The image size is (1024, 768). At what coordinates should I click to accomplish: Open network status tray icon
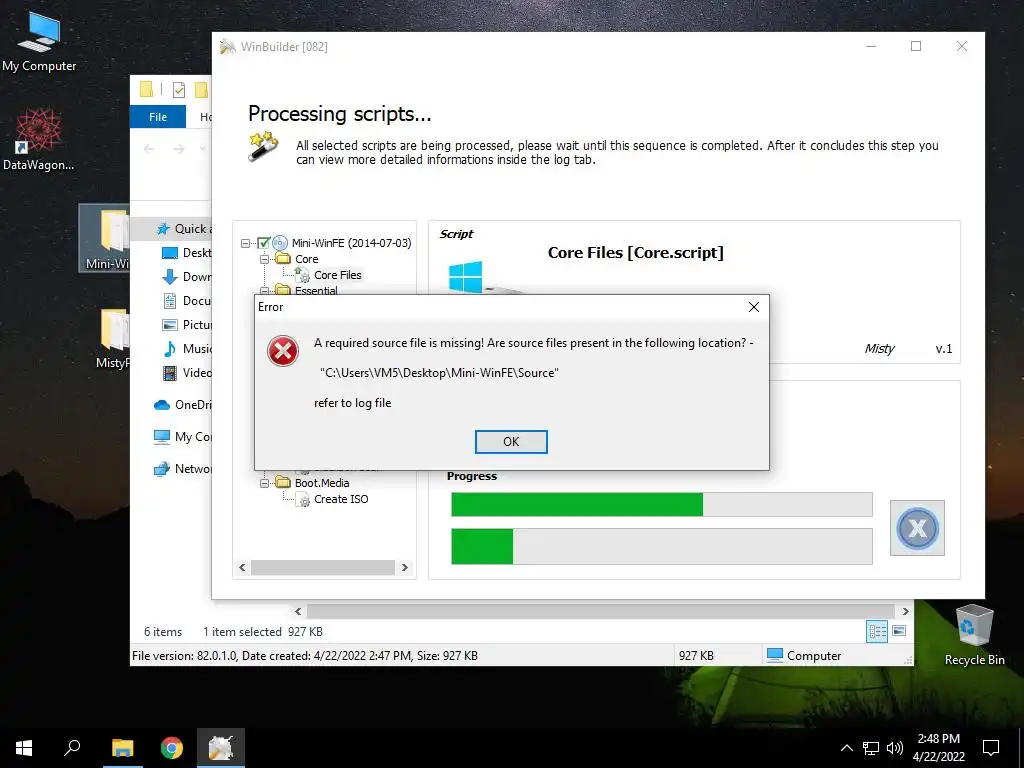(871, 748)
